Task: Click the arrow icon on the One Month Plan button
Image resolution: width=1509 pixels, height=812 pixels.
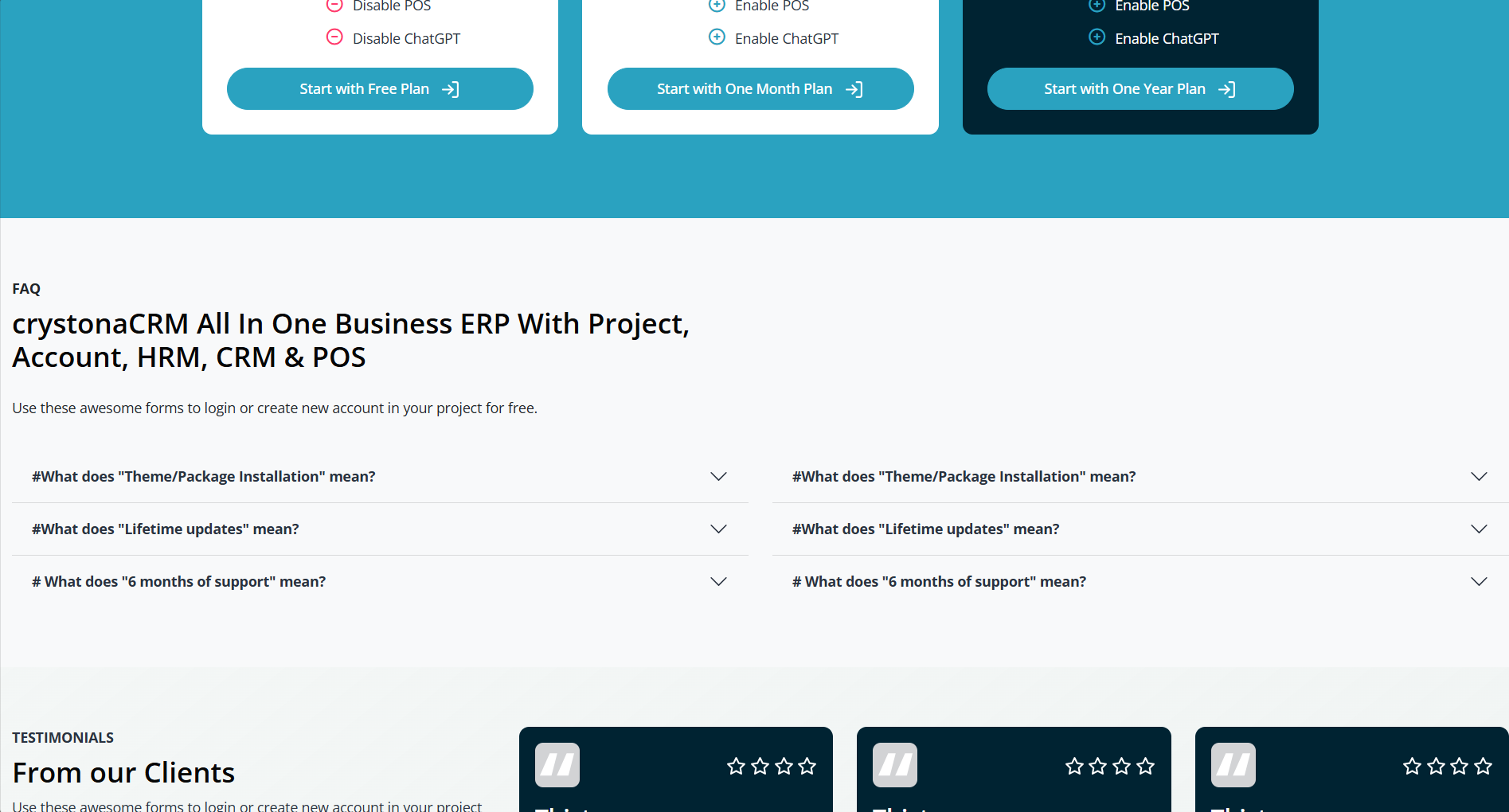Action: point(854,89)
